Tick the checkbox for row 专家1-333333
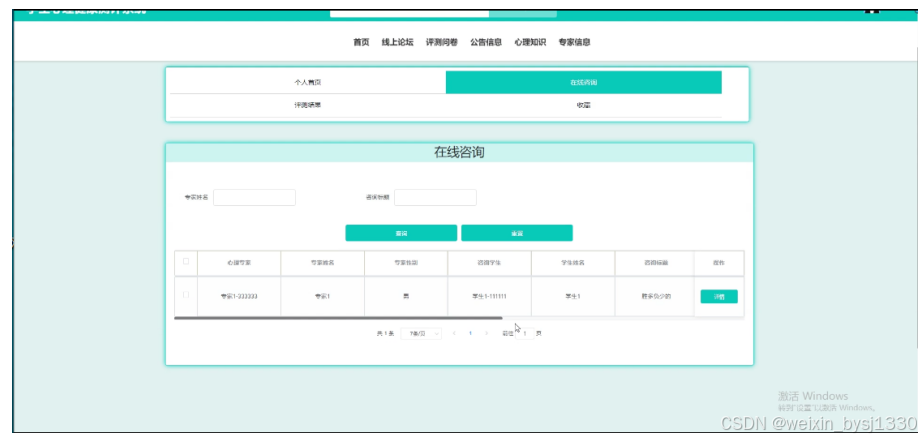This screenshot has height=439, width=921. [186, 295]
